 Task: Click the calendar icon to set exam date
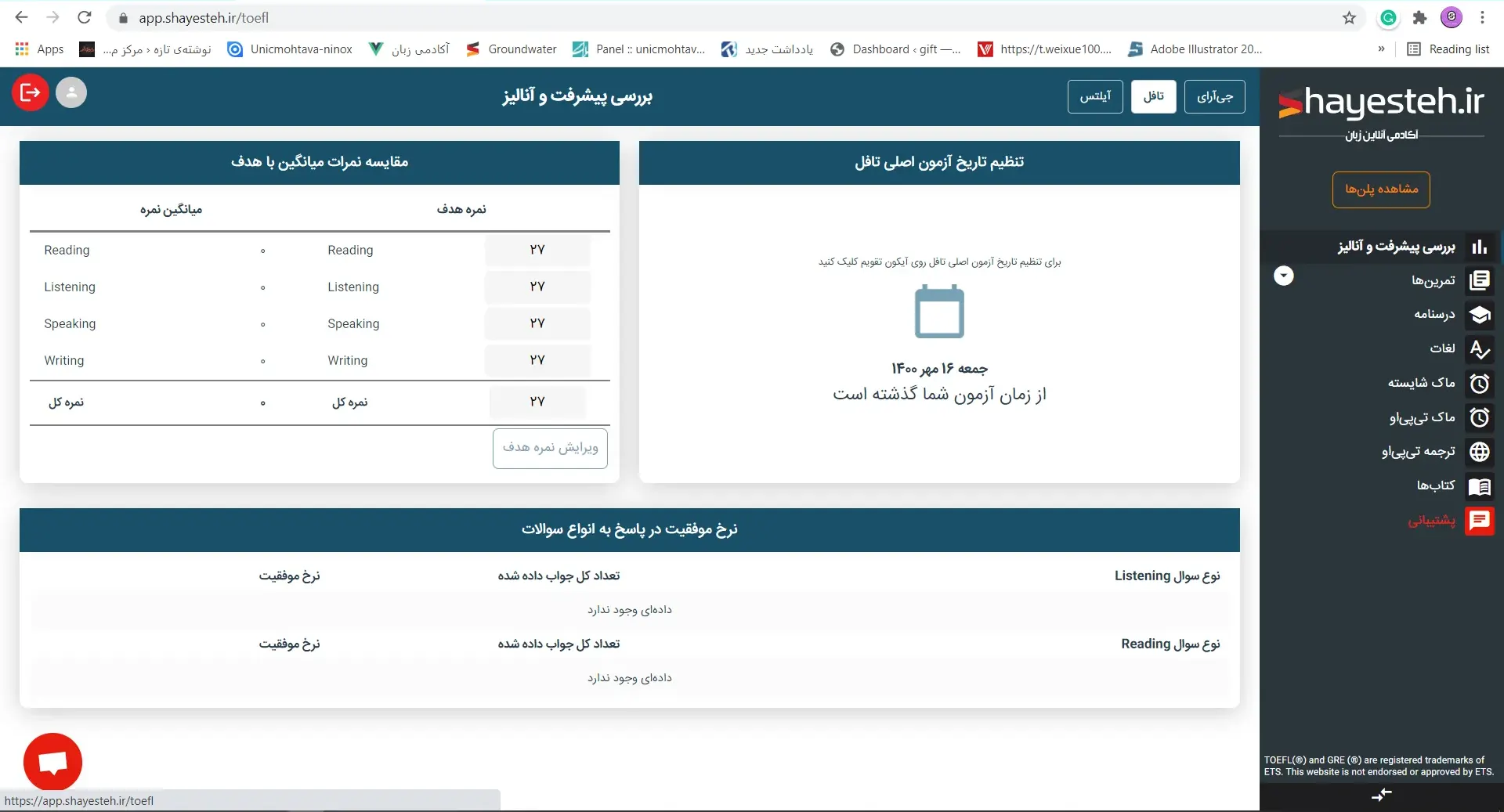939,312
